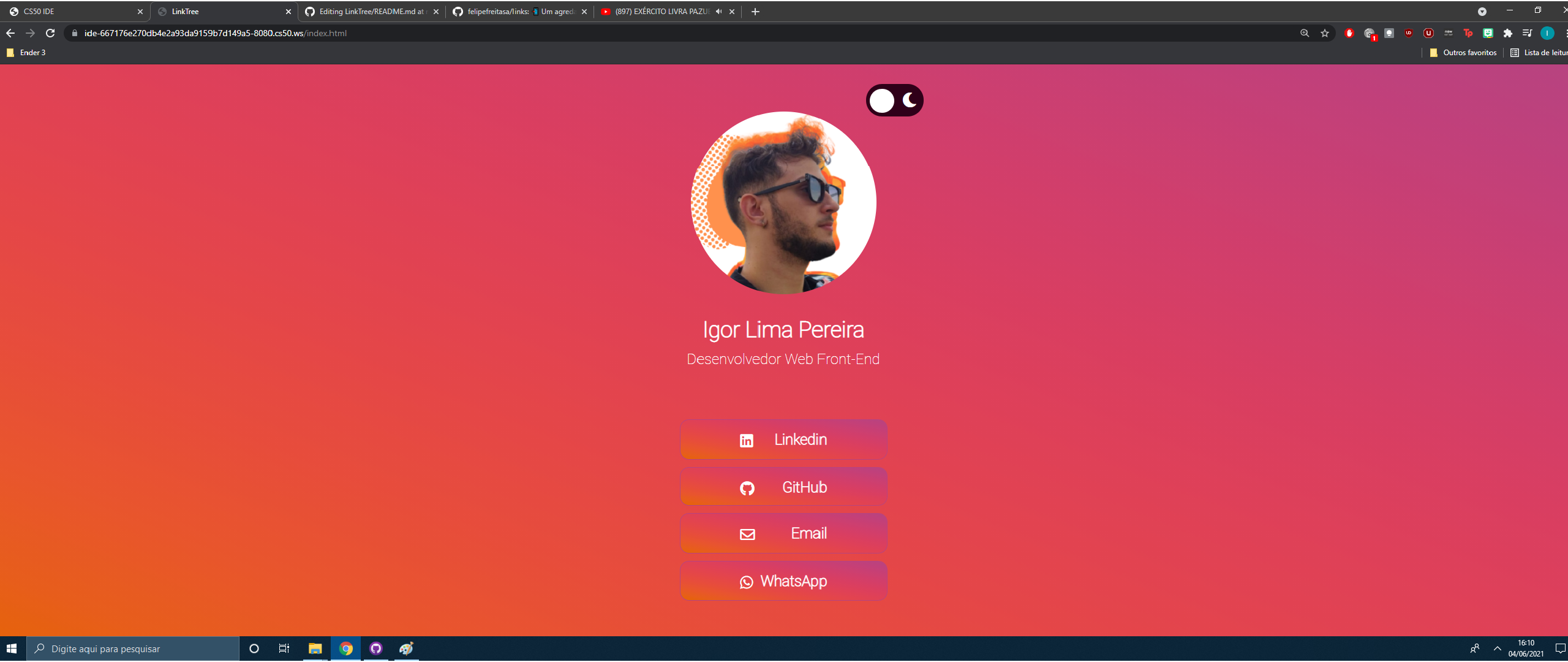Mute the YouTube tab speaker icon
The height and width of the screenshot is (662, 1568).
pyautogui.click(x=717, y=11)
